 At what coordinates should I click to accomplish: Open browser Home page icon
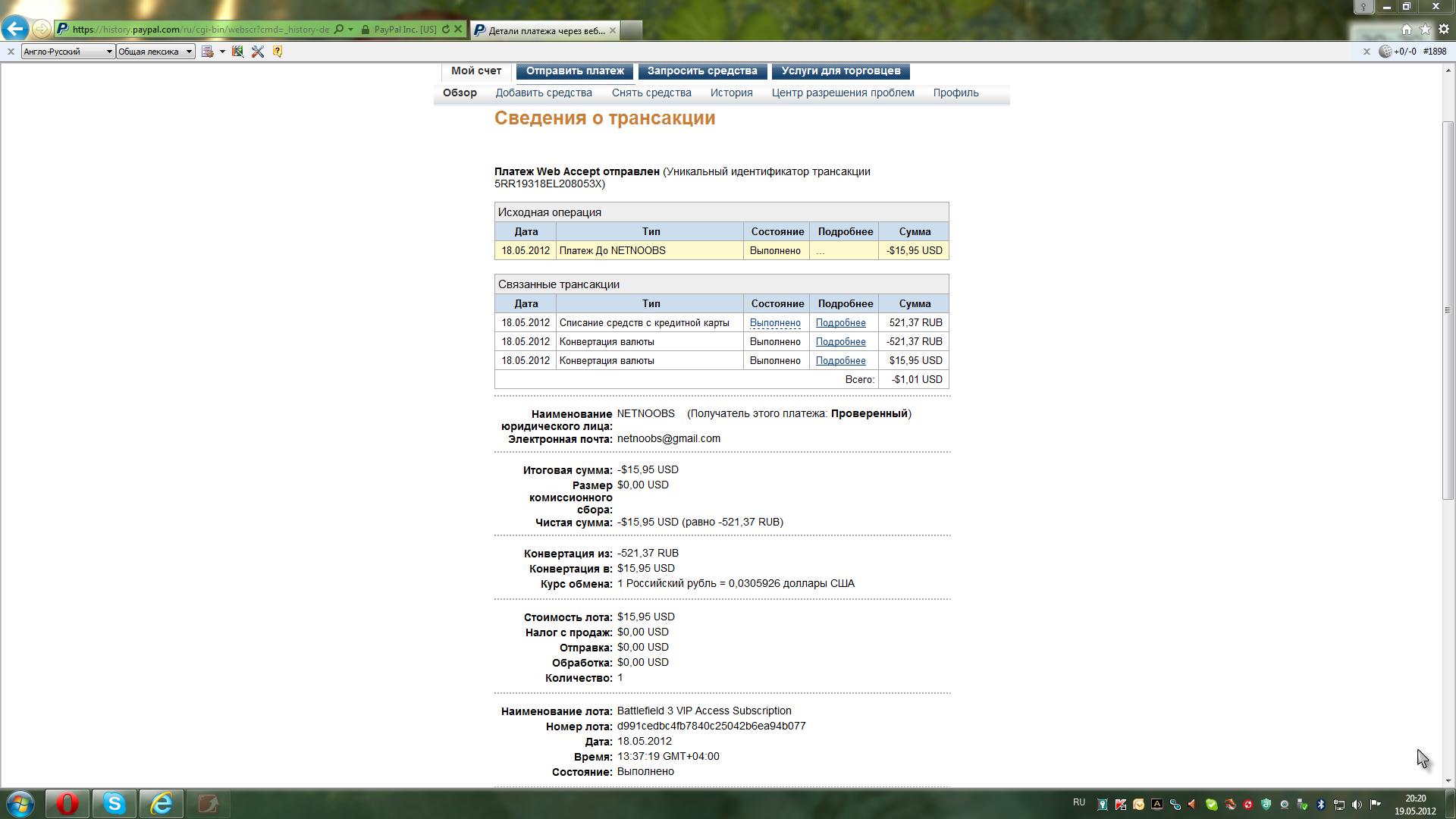[1407, 30]
